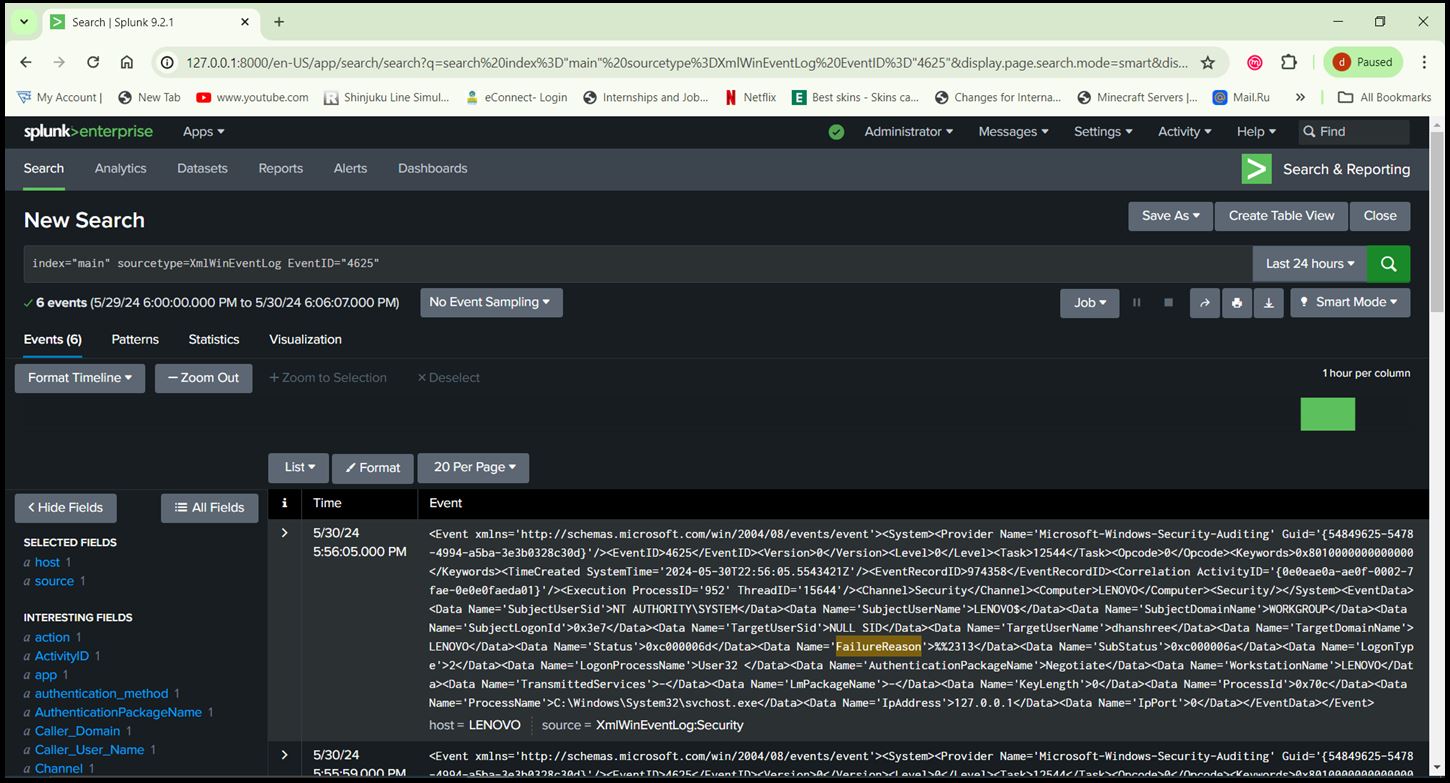The width and height of the screenshot is (1450, 783).
Task: Expand the first 5:56:05 PM event row
Action: coord(284,532)
